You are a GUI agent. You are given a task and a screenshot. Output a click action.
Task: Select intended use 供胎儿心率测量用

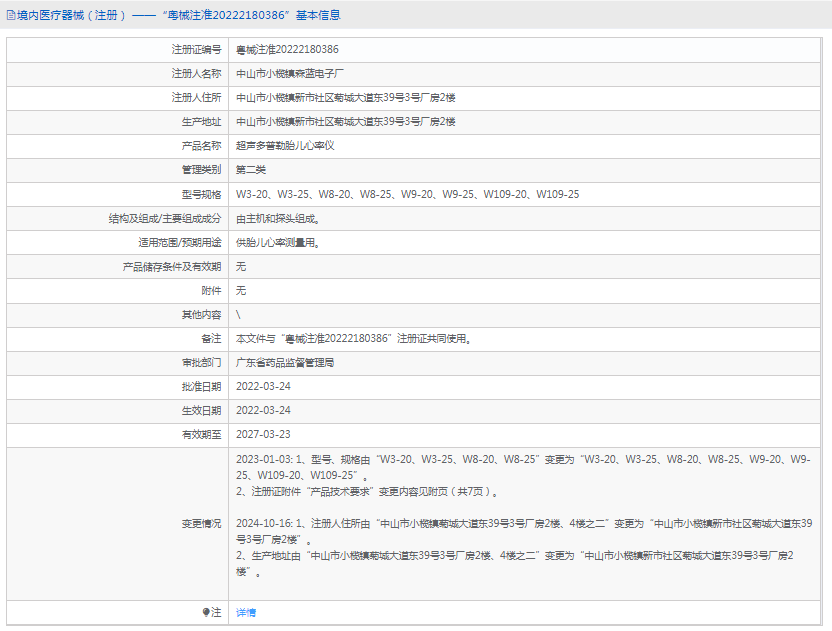278,243
